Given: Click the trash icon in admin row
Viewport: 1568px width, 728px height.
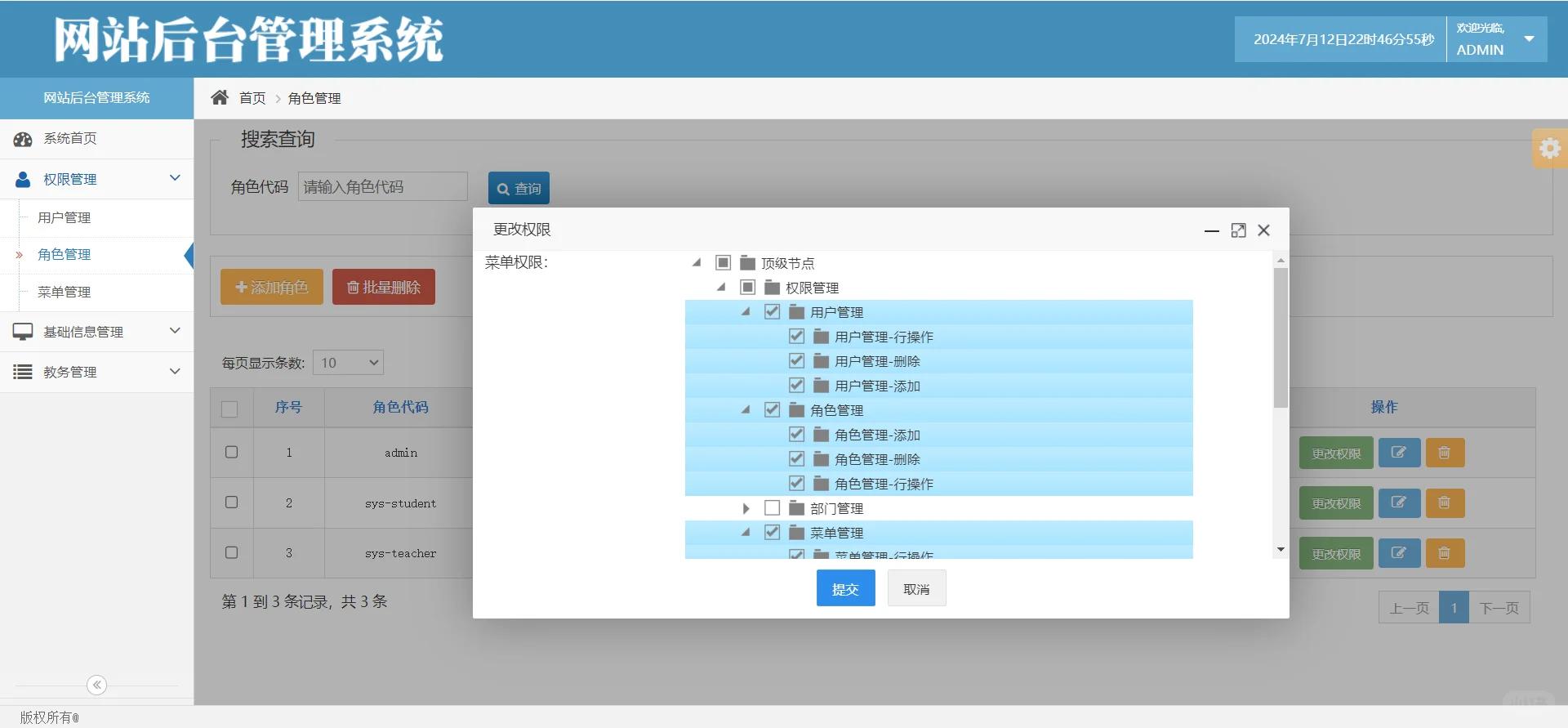Looking at the screenshot, I should tap(1445, 453).
